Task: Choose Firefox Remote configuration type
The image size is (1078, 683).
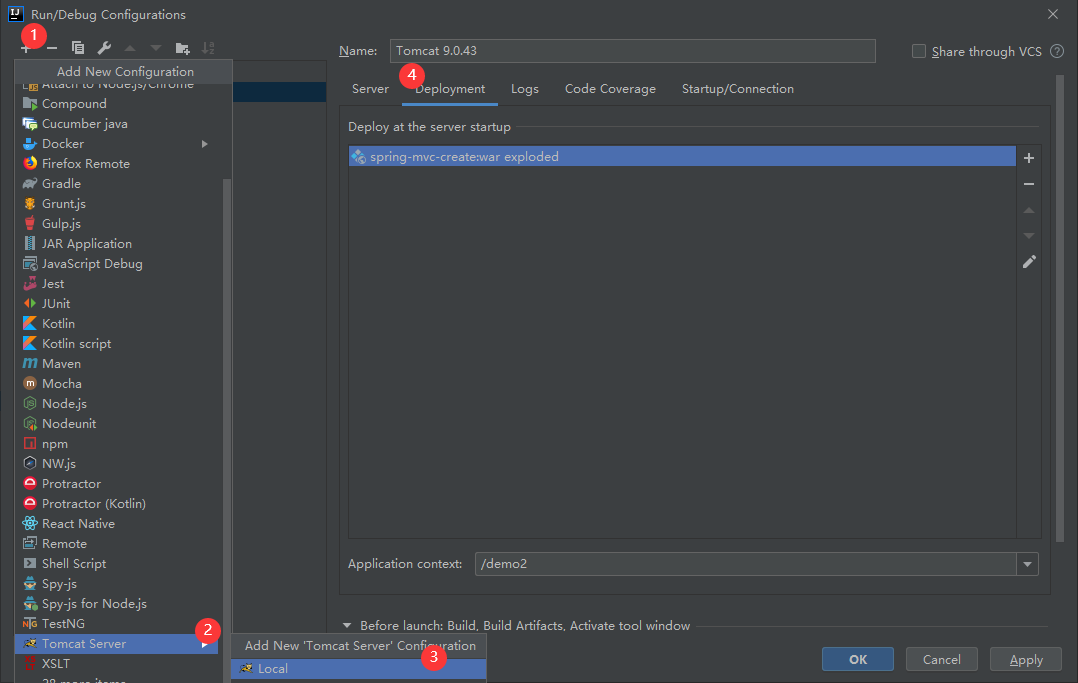Action: (x=117, y=164)
